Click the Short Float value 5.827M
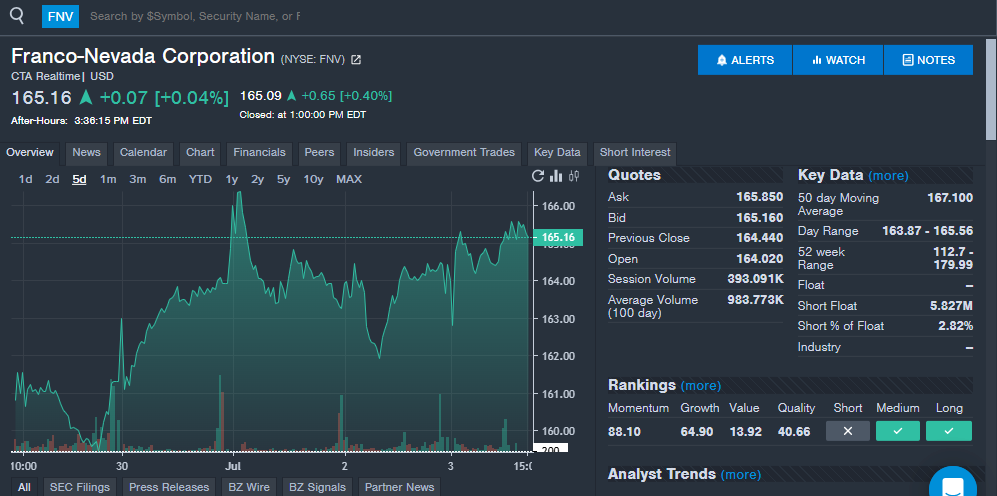This screenshot has height=496, width=997. [x=951, y=306]
